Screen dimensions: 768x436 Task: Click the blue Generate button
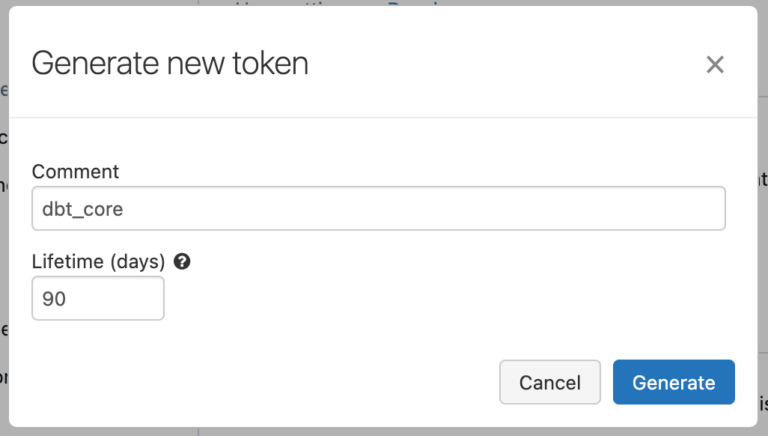coord(673,382)
